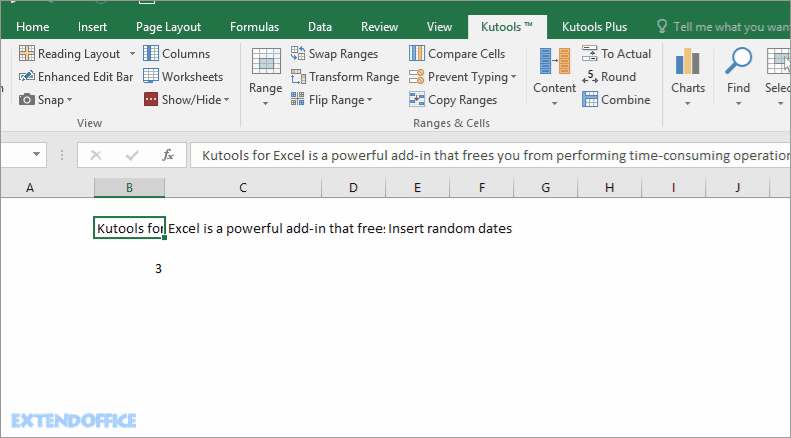Expand the Snap dropdown arrow
791x438 pixels.
click(x=70, y=100)
